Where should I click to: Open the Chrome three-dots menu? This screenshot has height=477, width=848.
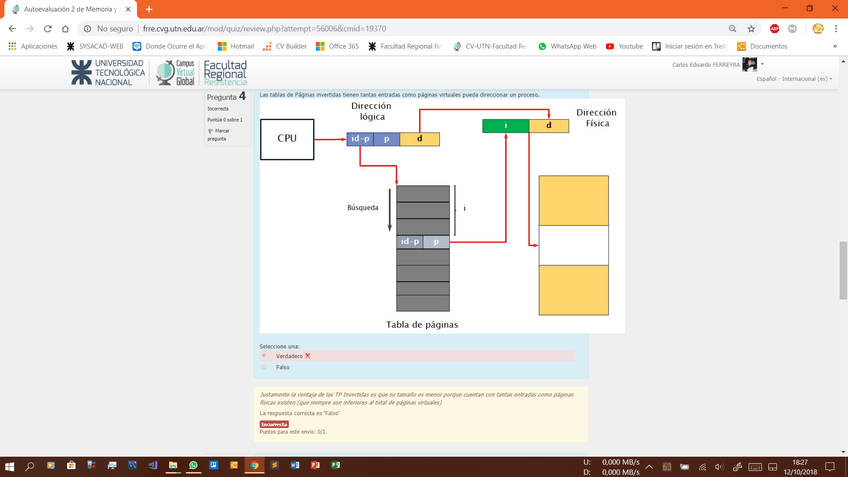[x=834, y=29]
